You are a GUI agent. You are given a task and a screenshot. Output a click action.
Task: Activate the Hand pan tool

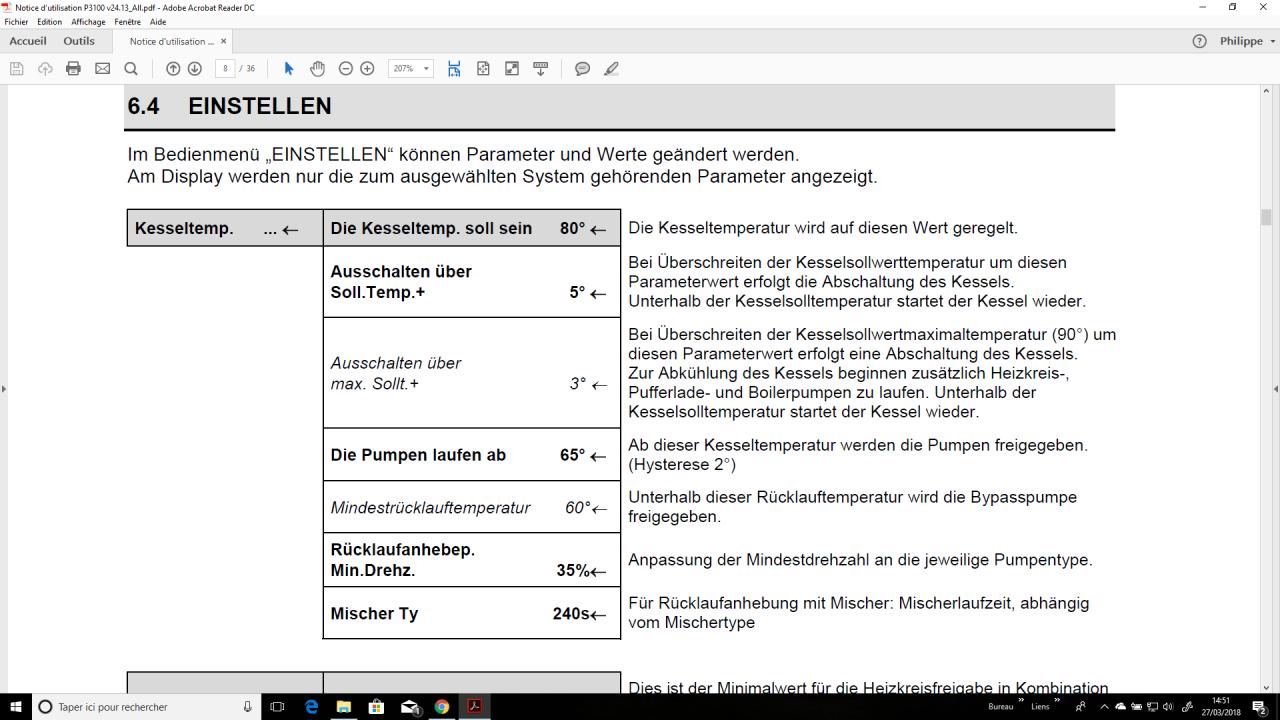[x=318, y=69]
